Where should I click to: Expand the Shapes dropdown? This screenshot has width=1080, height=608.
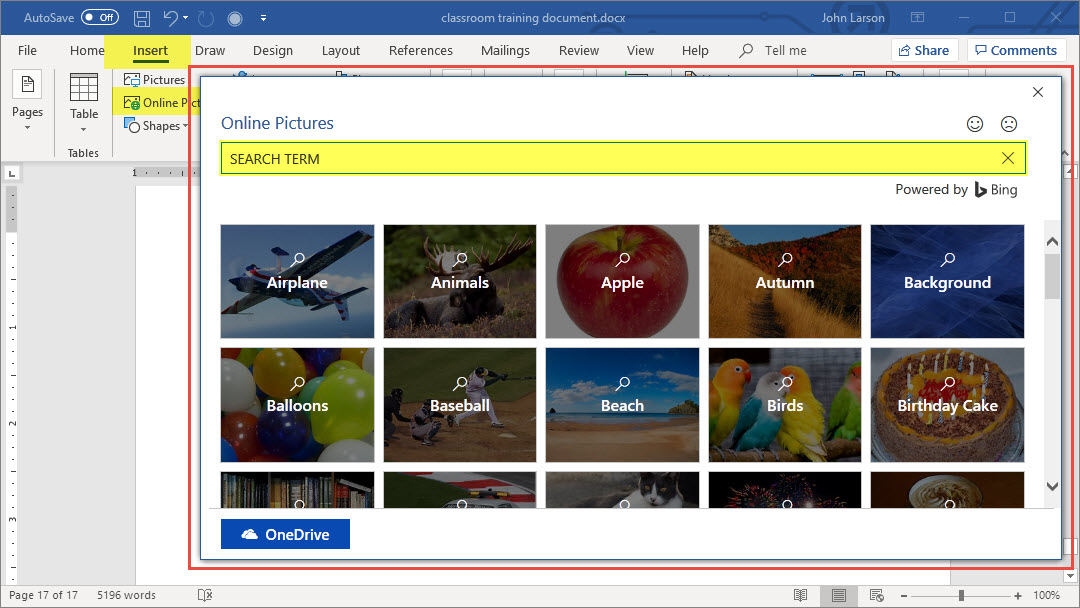[x=185, y=127]
